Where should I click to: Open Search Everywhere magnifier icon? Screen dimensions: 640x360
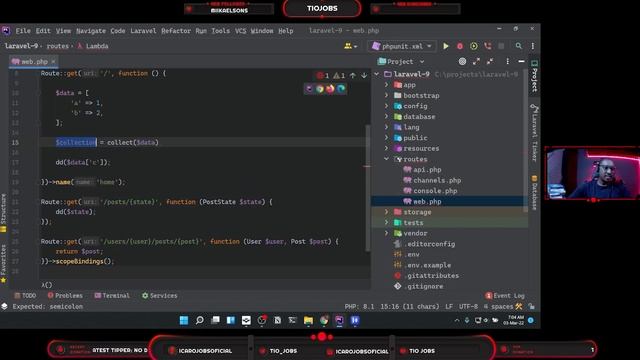[x=518, y=46]
